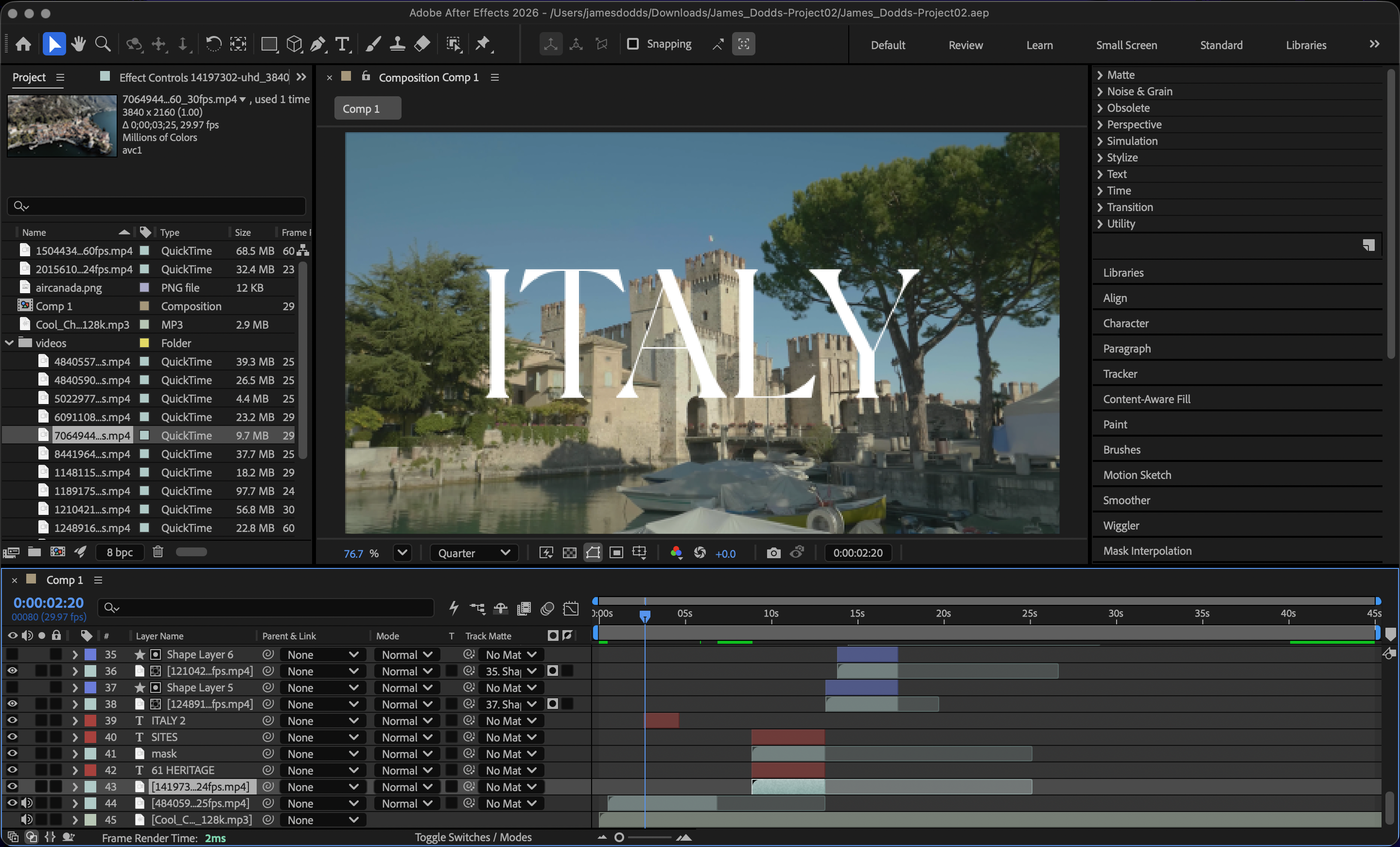Open the Effect Controls panel tab
1400x847 pixels.
click(x=203, y=77)
